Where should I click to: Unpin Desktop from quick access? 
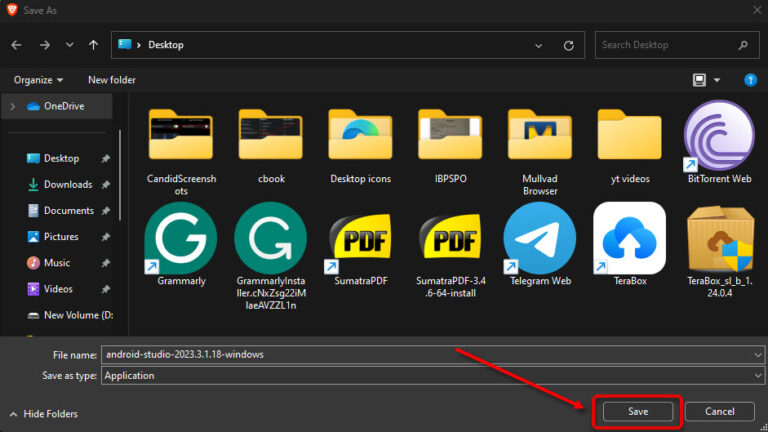[105, 159]
